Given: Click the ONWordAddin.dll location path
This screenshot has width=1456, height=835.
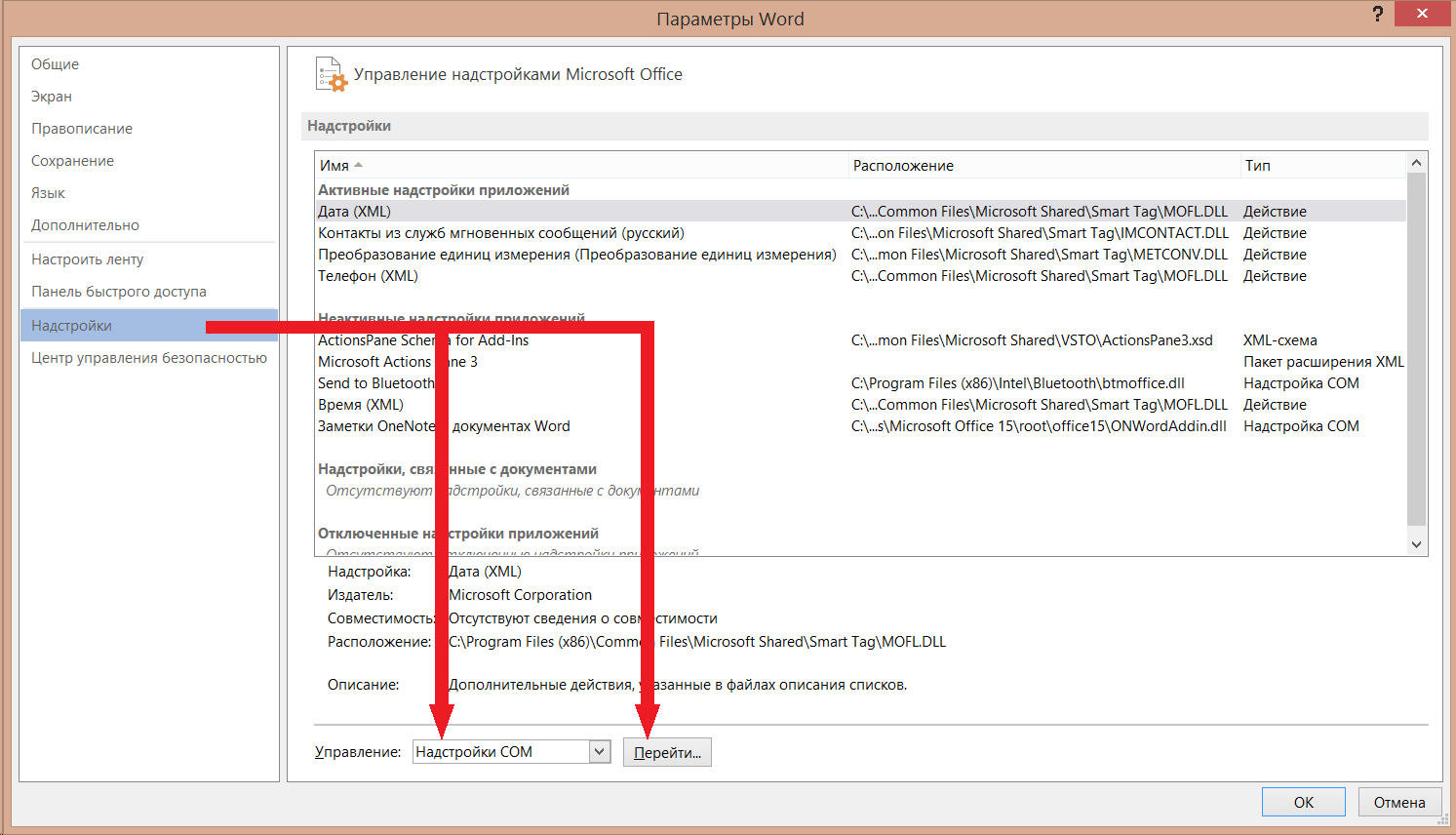Looking at the screenshot, I should [1039, 426].
